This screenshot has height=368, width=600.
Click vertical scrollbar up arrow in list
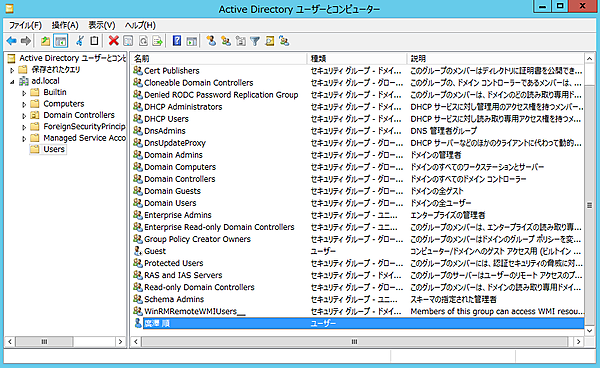click(x=589, y=59)
